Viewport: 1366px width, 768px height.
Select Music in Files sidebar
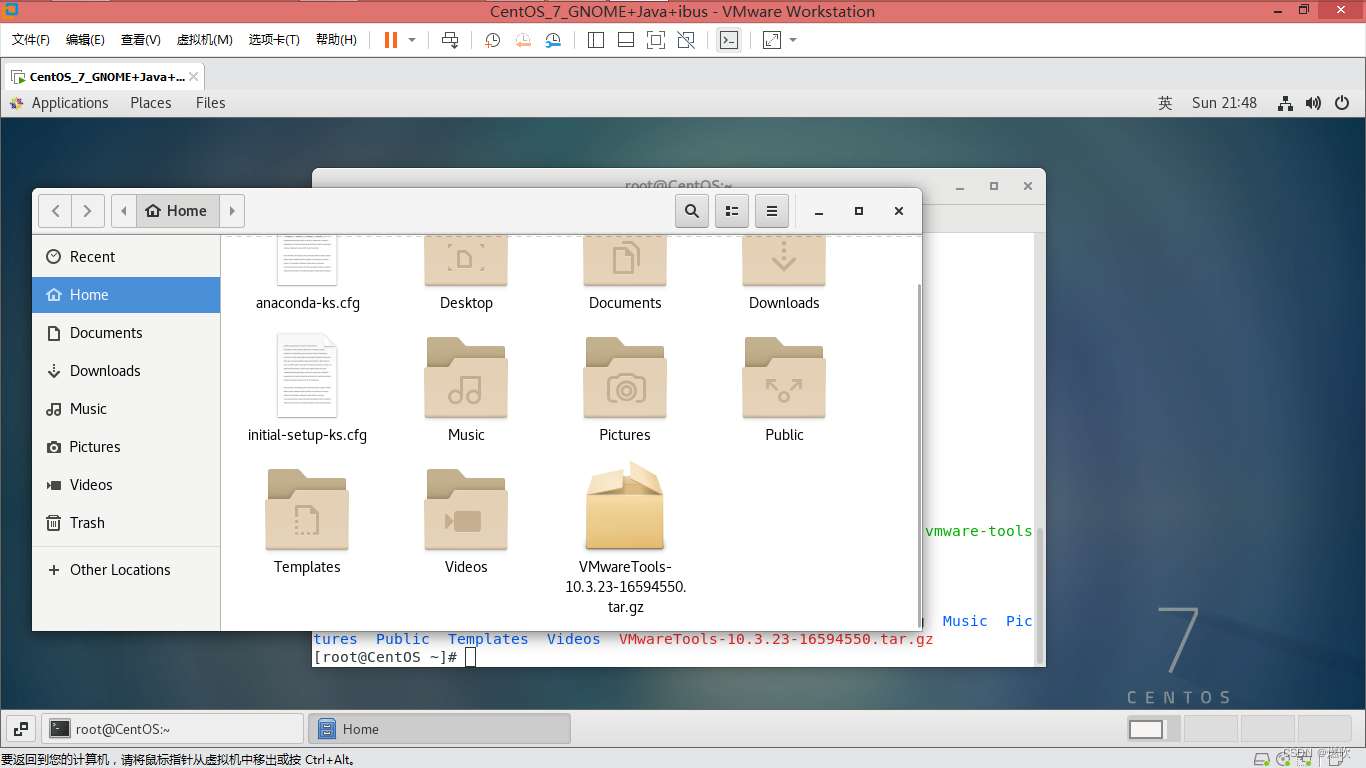click(x=126, y=409)
